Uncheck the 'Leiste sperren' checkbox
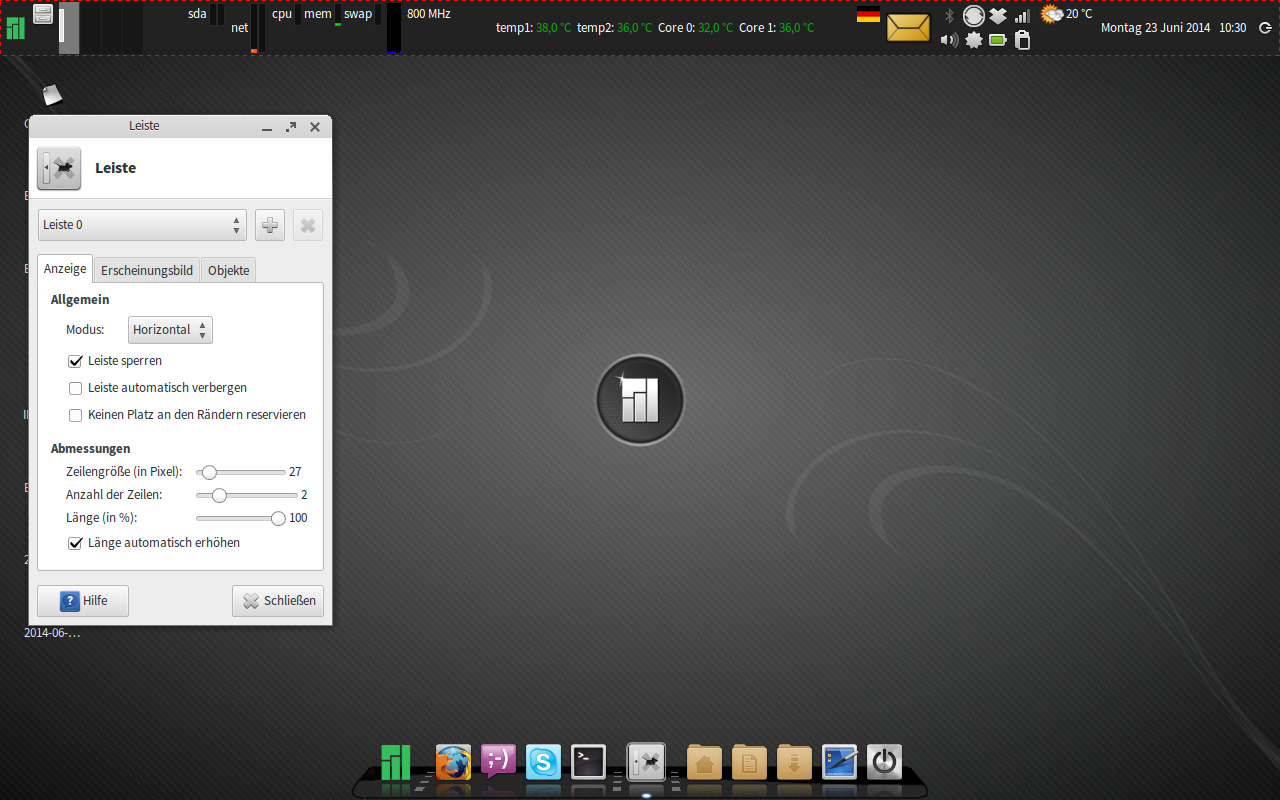Viewport: 1280px width, 800px height. click(x=75, y=361)
